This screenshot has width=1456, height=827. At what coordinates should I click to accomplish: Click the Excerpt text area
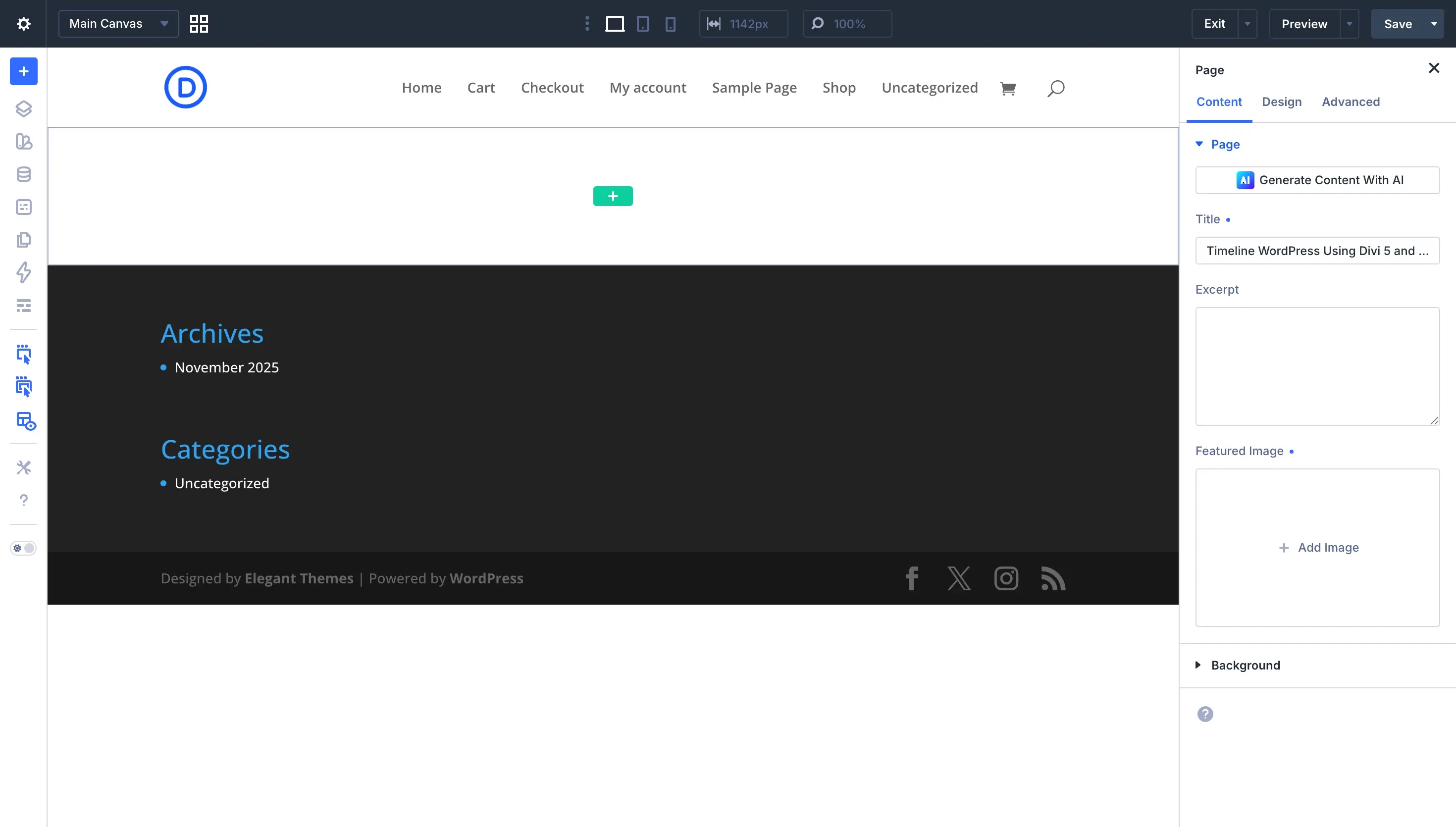pos(1317,366)
